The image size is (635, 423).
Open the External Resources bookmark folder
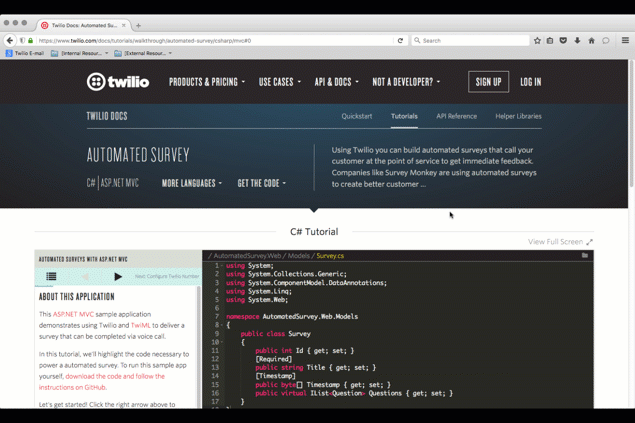coord(143,53)
